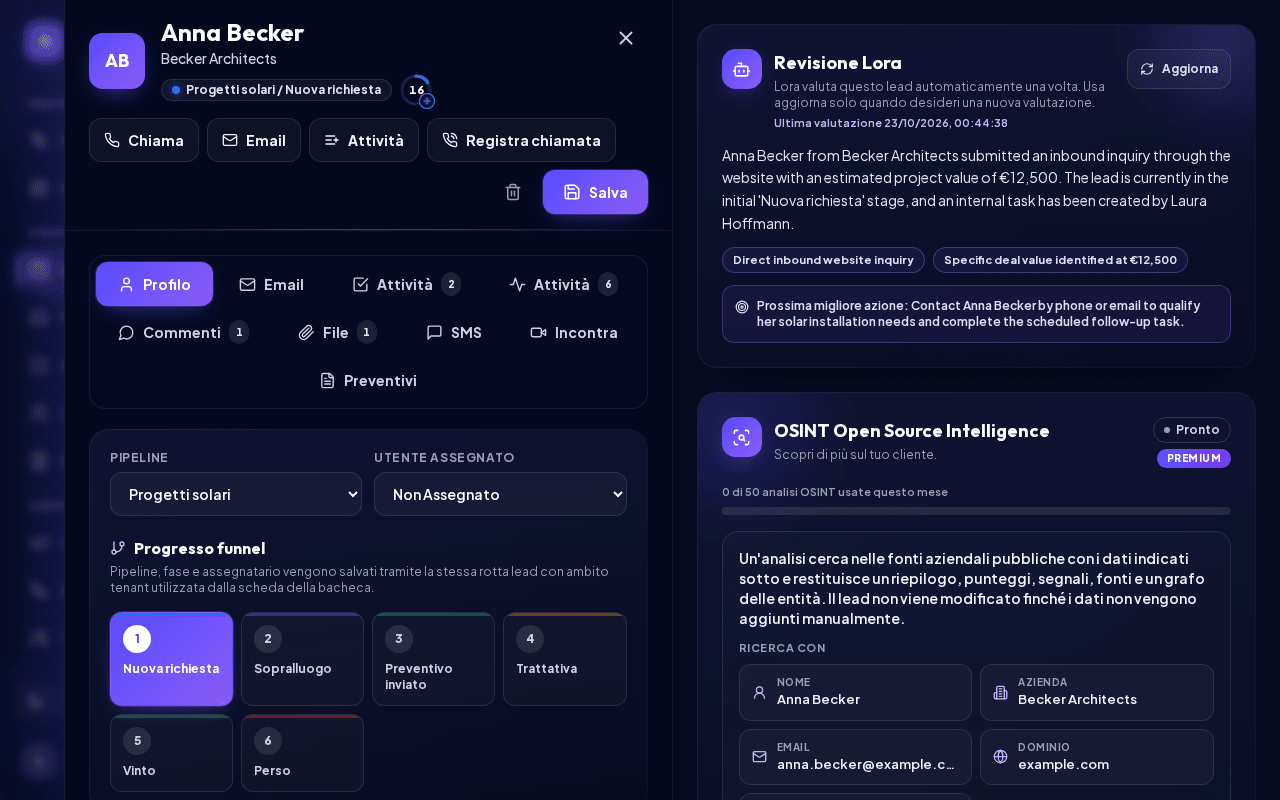Select the Profilo tab

(154, 284)
